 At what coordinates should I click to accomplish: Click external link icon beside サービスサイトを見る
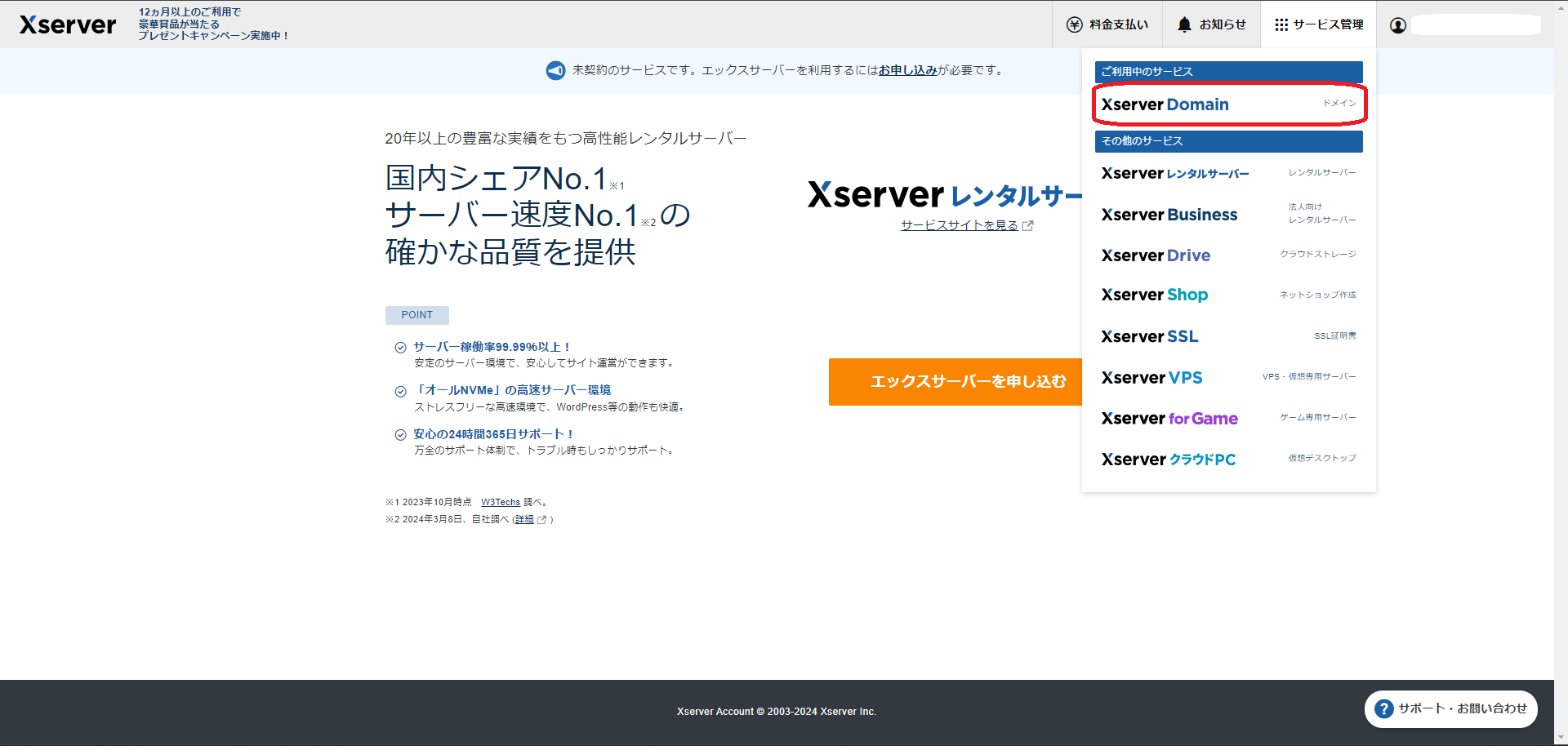[1028, 226]
